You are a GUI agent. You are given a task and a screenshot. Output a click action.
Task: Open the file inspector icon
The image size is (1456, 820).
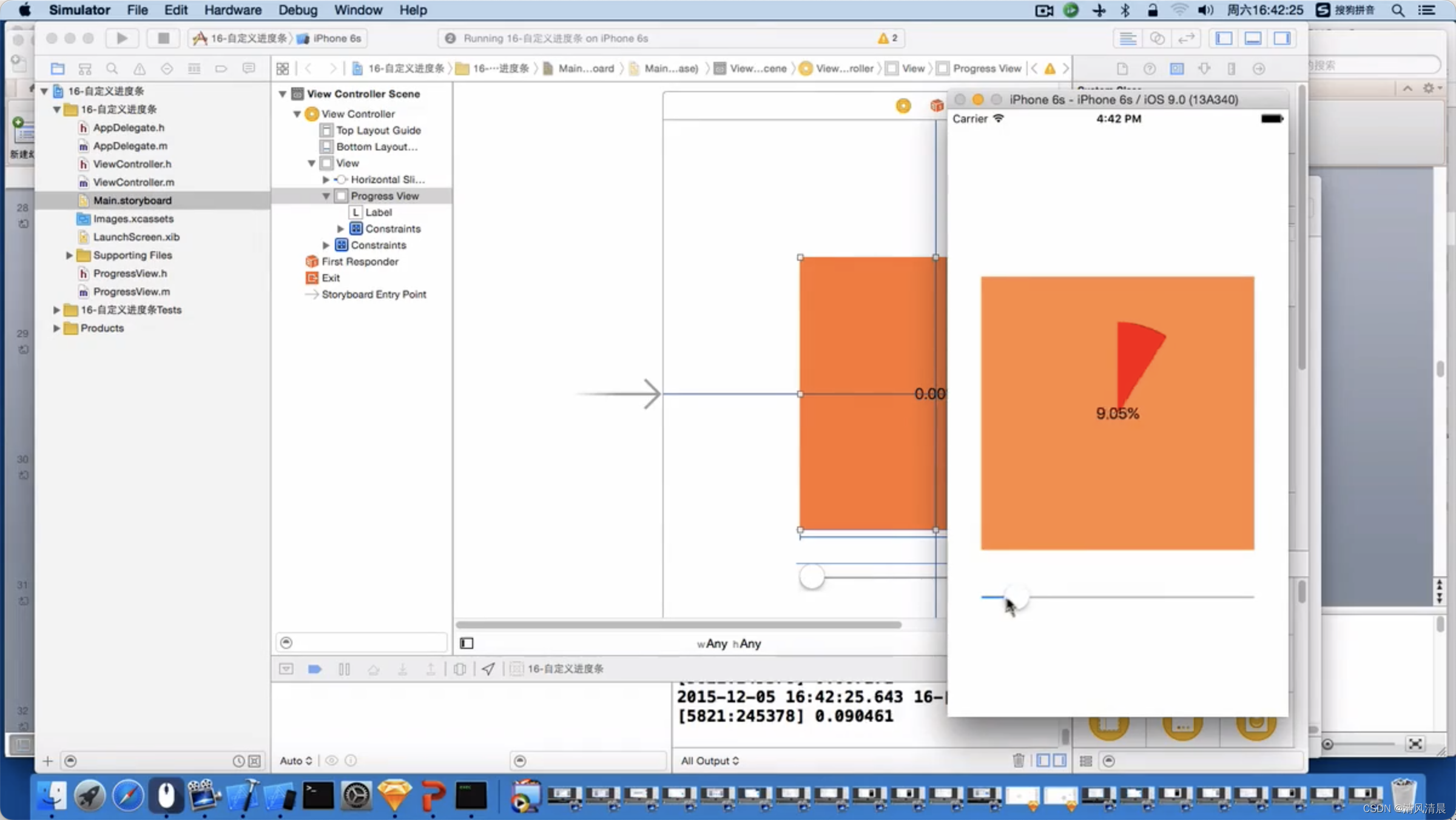1122,69
